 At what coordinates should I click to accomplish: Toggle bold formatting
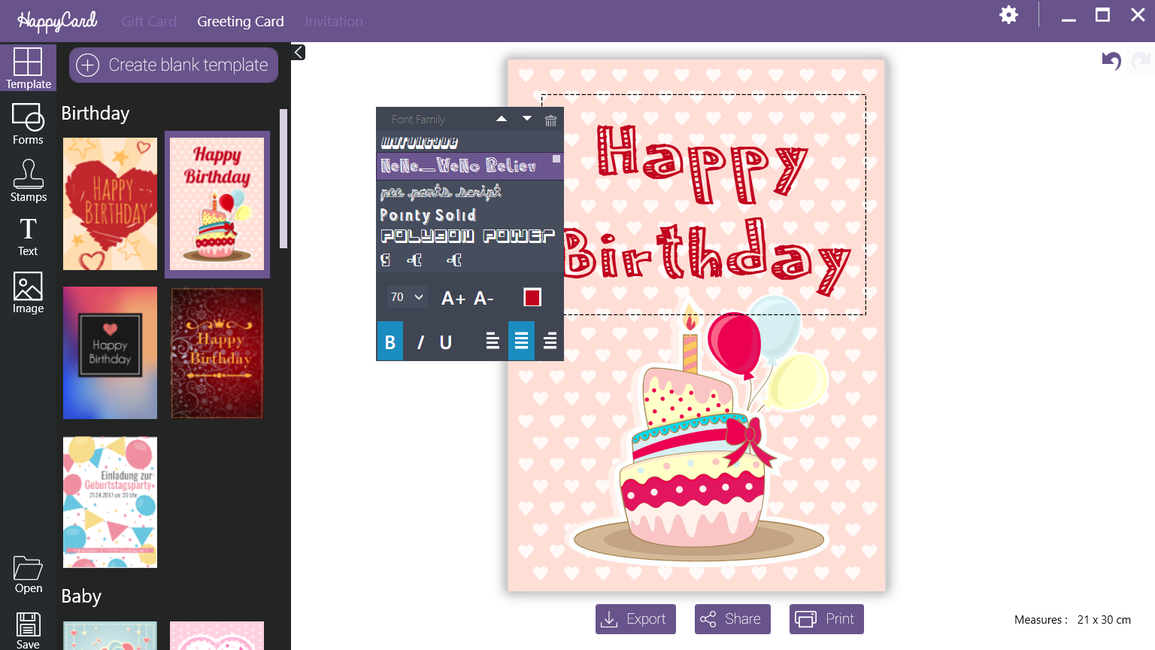[390, 341]
